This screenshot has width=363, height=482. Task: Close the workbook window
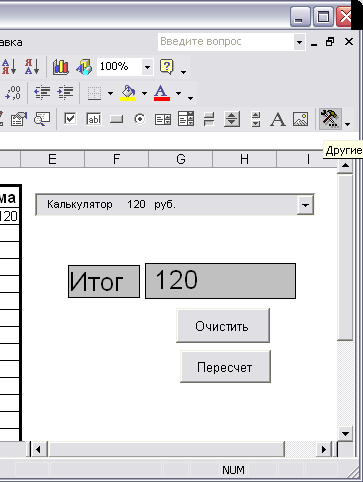point(349,42)
